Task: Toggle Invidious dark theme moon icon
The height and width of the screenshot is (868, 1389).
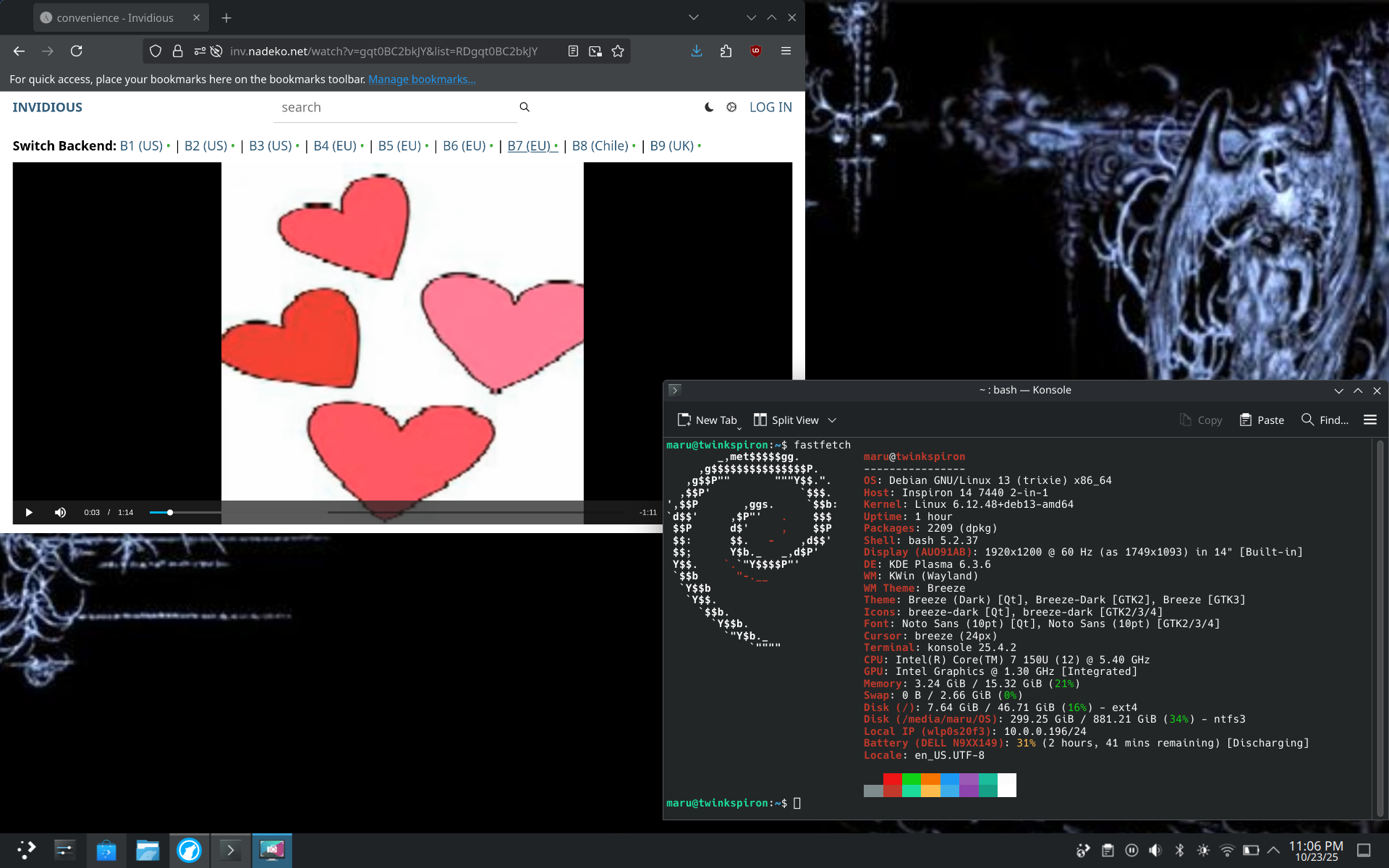Action: pos(709,107)
